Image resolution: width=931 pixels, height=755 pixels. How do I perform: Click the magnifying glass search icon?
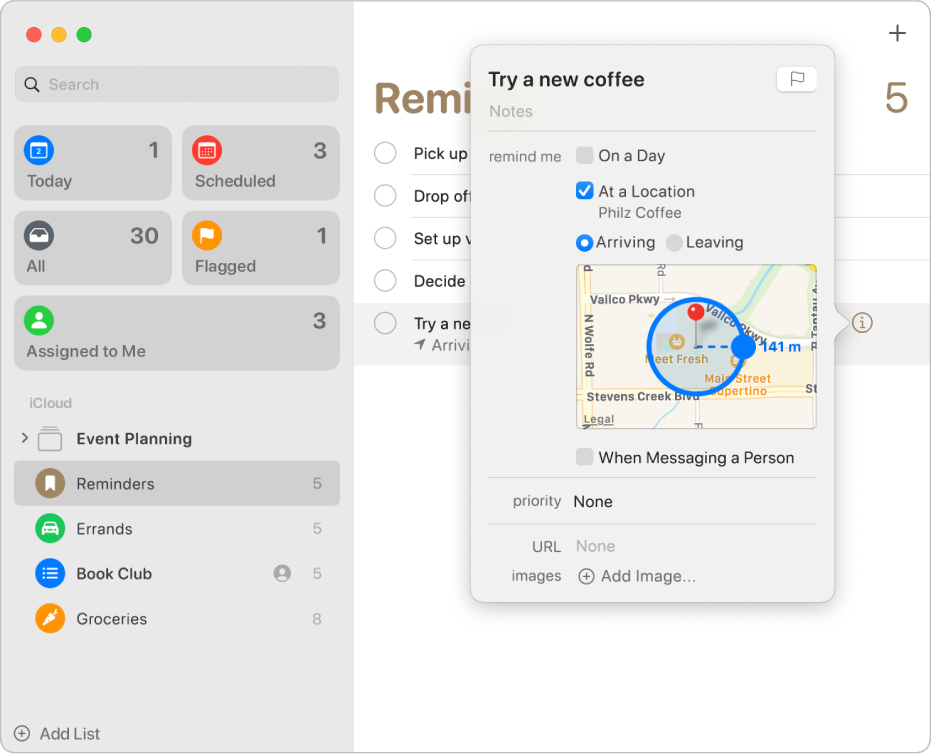(31, 84)
